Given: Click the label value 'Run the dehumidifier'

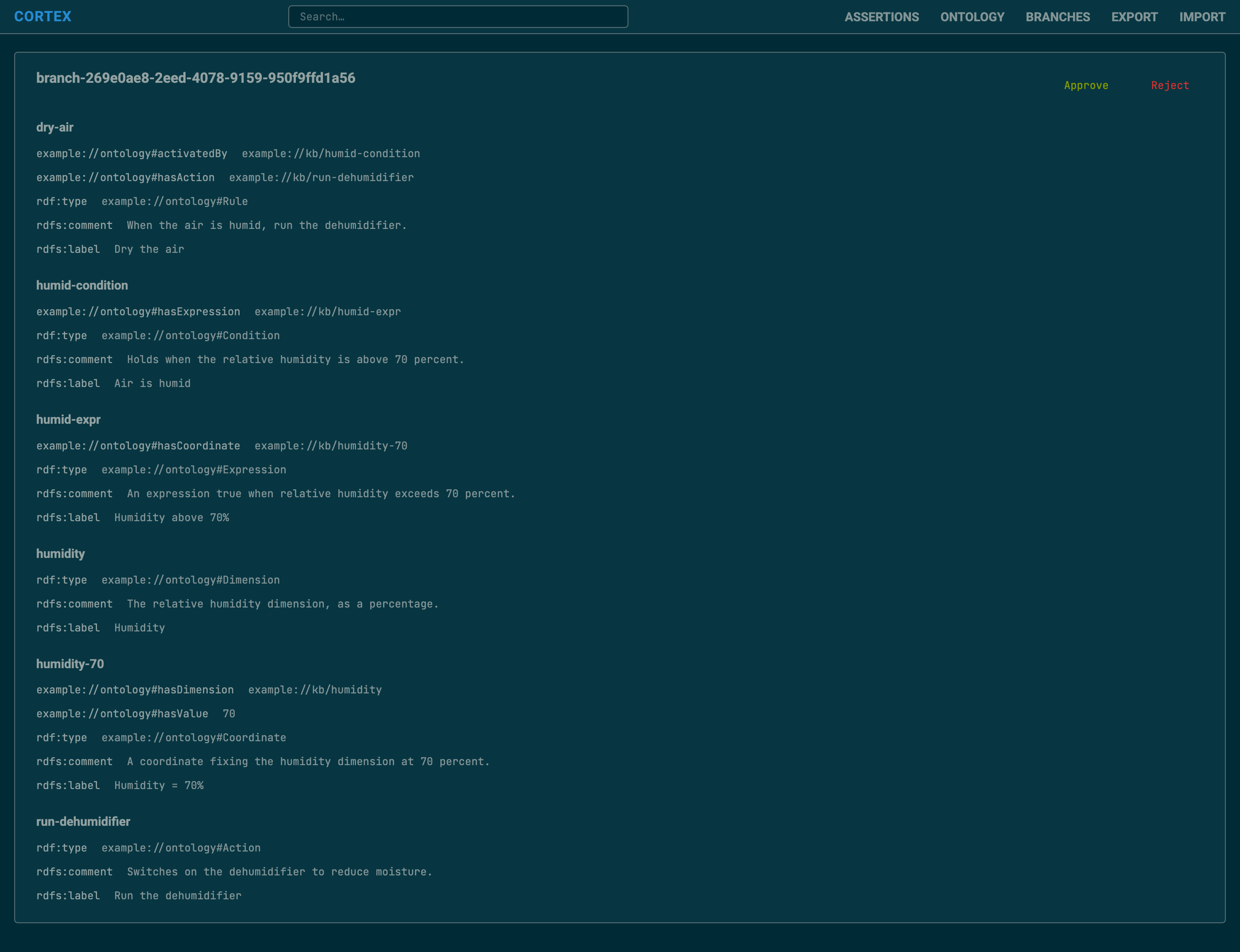Looking at the screenshot, I should pyautogui.click(x=178, y=896).
